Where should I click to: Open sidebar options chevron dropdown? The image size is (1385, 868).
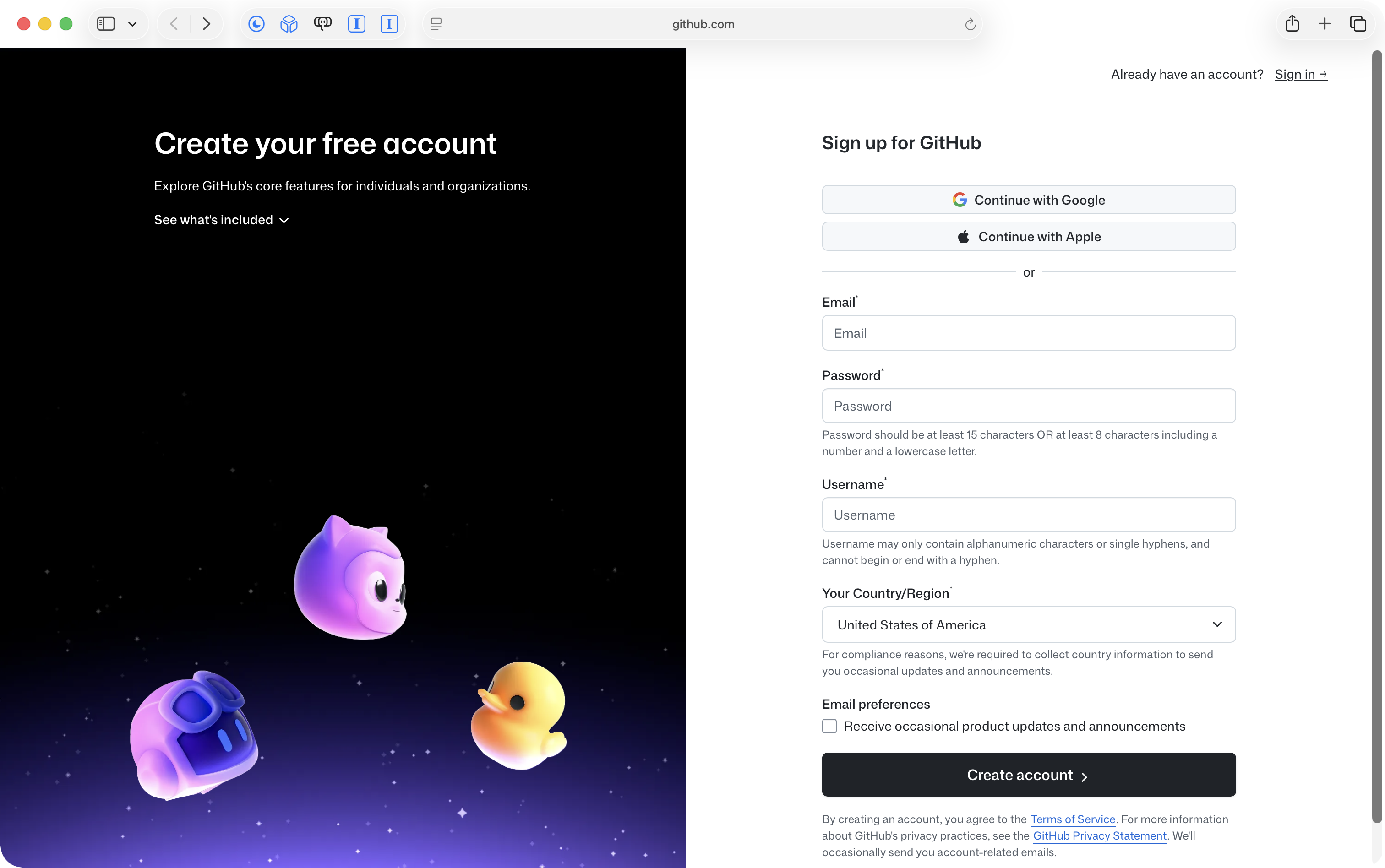(132, 24)
